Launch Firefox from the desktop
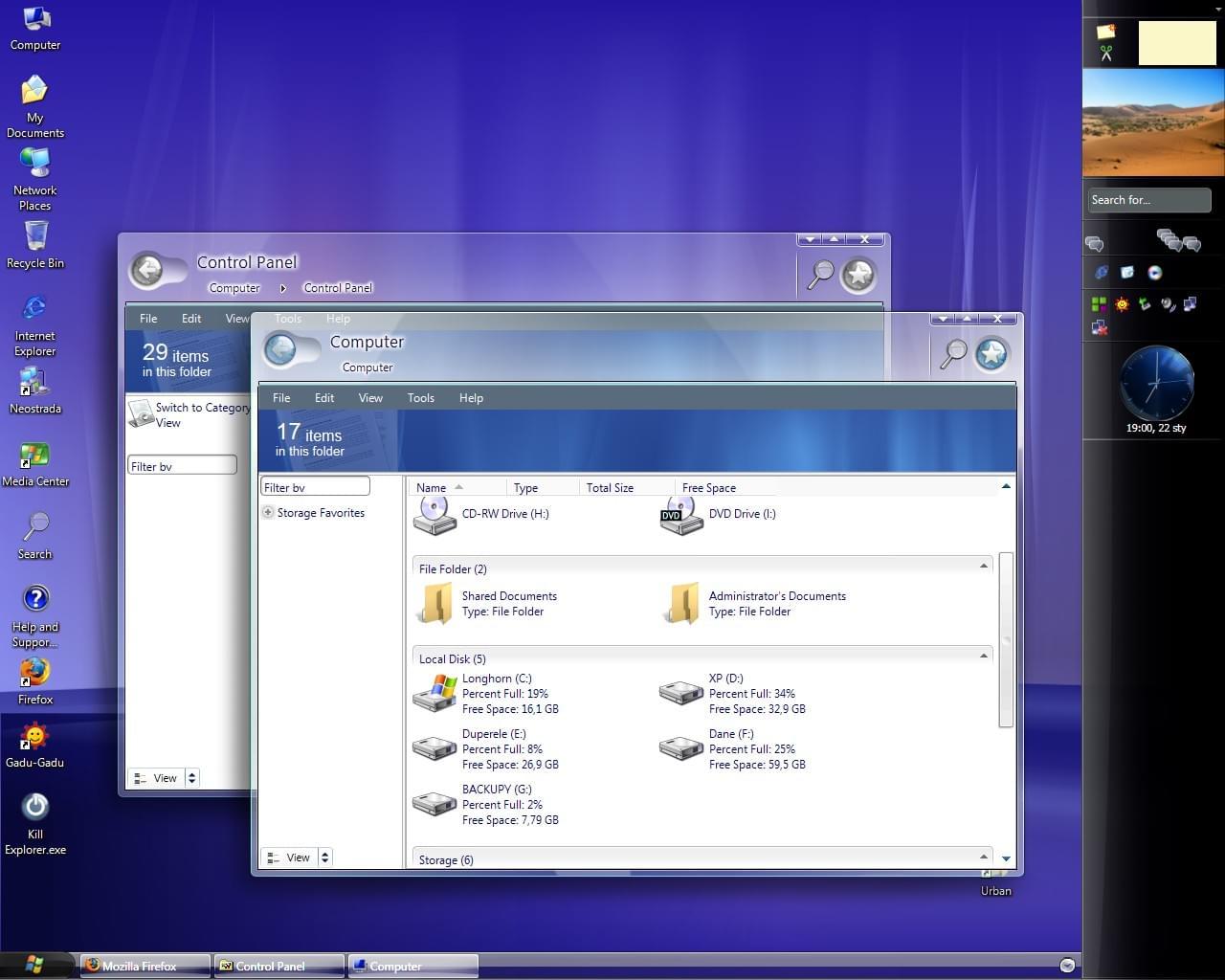The width and height of the screenshot is (1225, 980). point(35,681)
